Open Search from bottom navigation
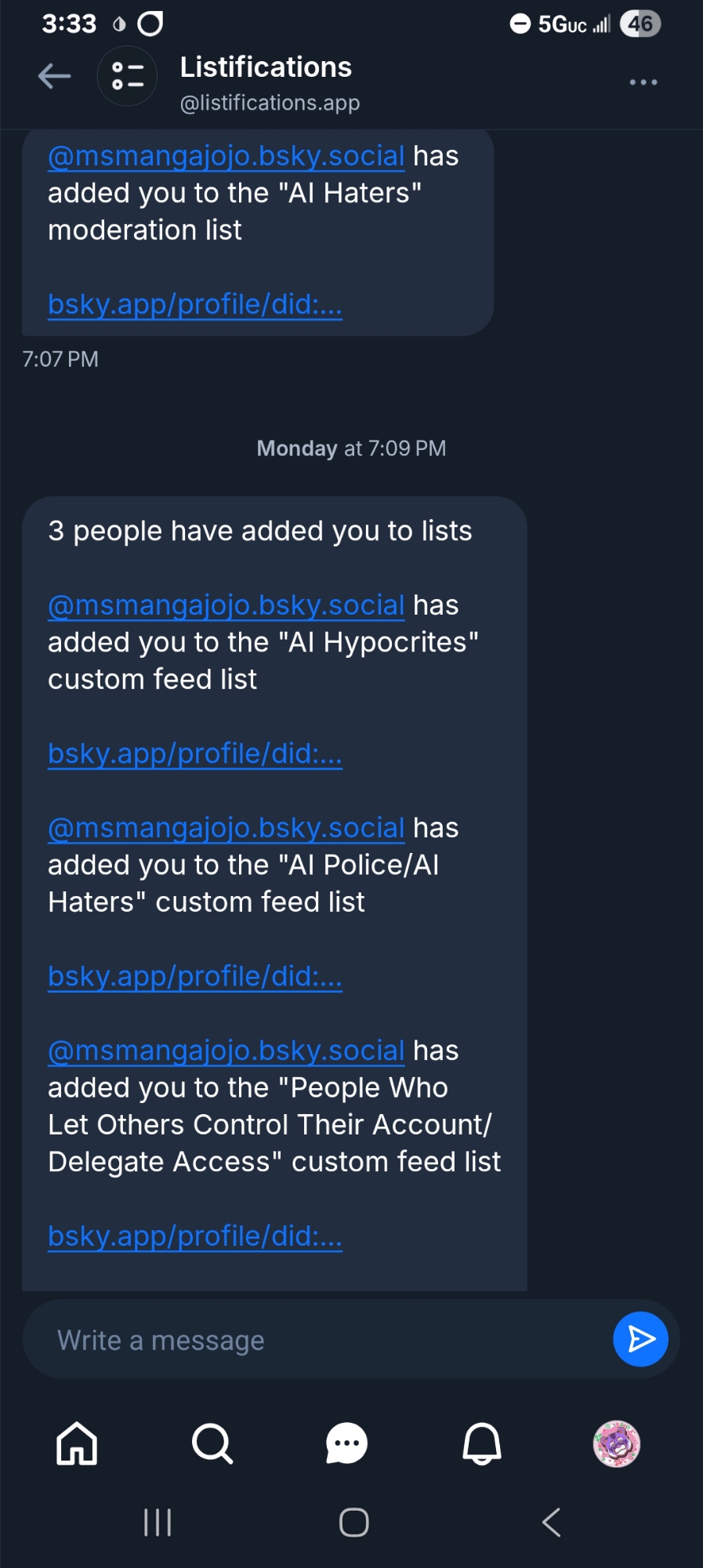This screenshot has height=1568, width=703. point(212,1443)
